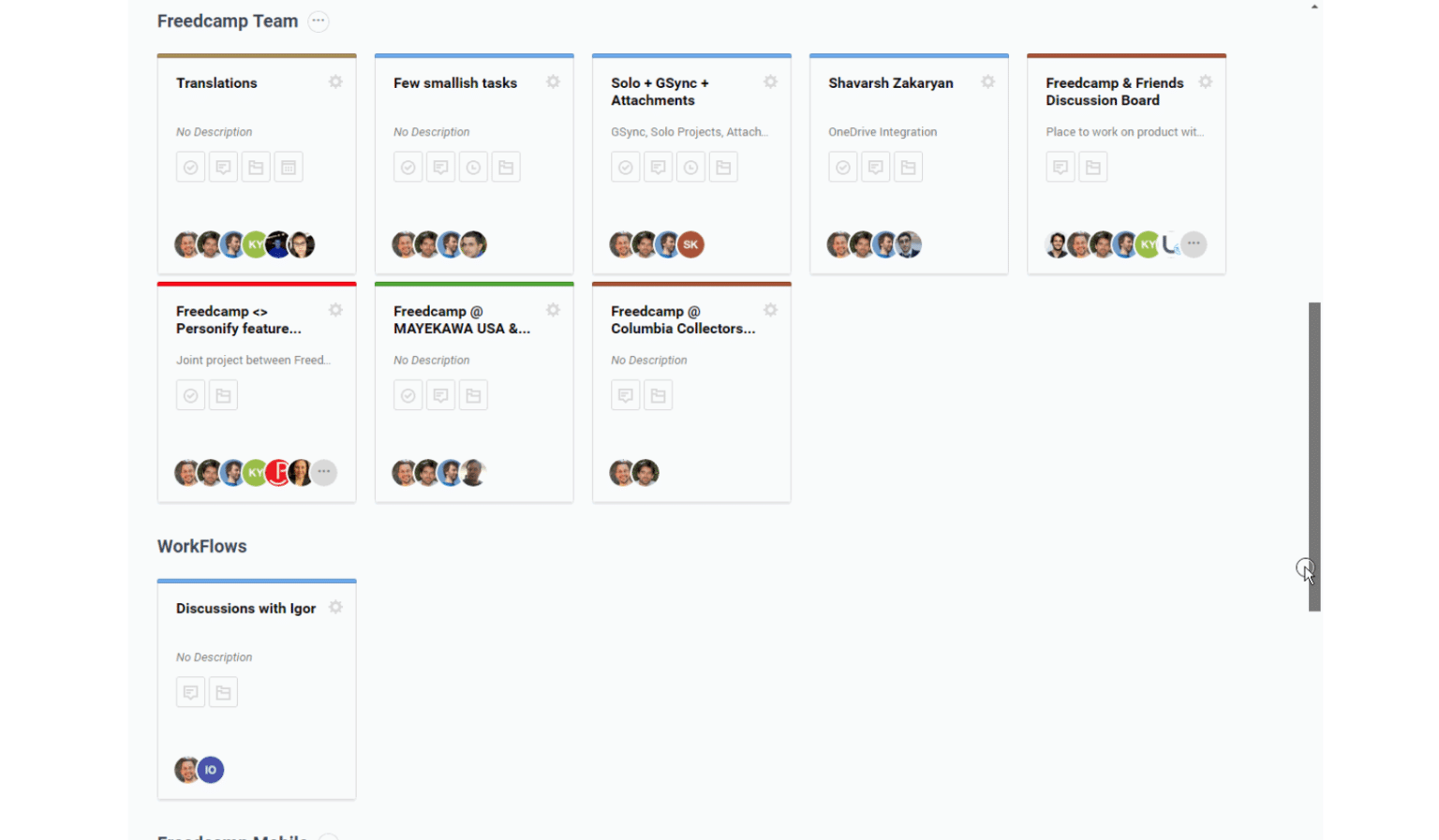Click Time tracking icon in Solo + GSync card
The image size is (1439, 840).
[x=690, y=168]
